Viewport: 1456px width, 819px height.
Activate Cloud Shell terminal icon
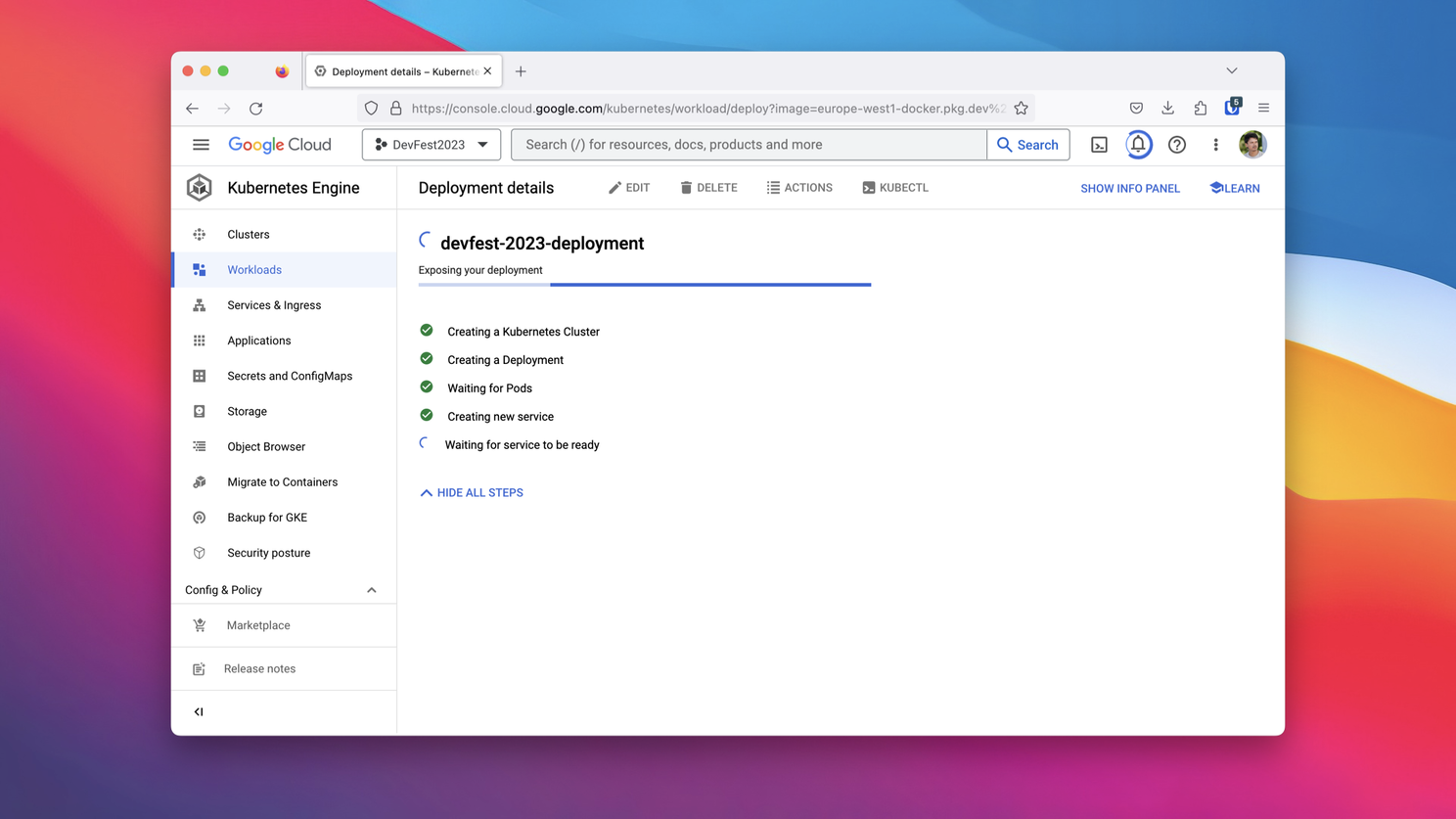pyautogui.click(x=1100, y=145)
